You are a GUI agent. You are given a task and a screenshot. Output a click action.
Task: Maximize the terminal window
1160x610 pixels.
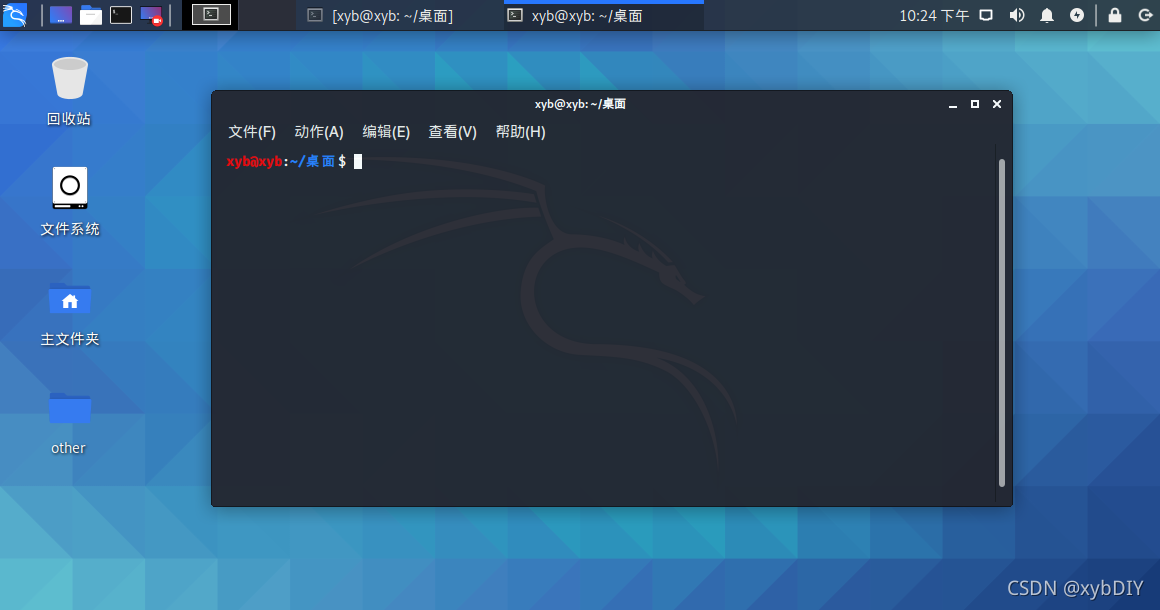[975, 104]
